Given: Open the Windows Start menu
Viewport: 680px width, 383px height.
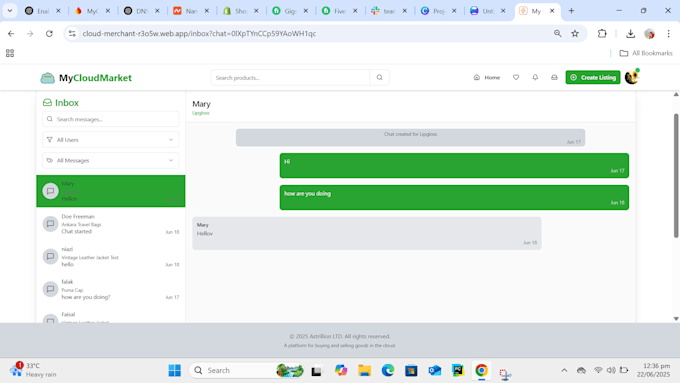Looking at the screenshot, I should tap(174, 370).
